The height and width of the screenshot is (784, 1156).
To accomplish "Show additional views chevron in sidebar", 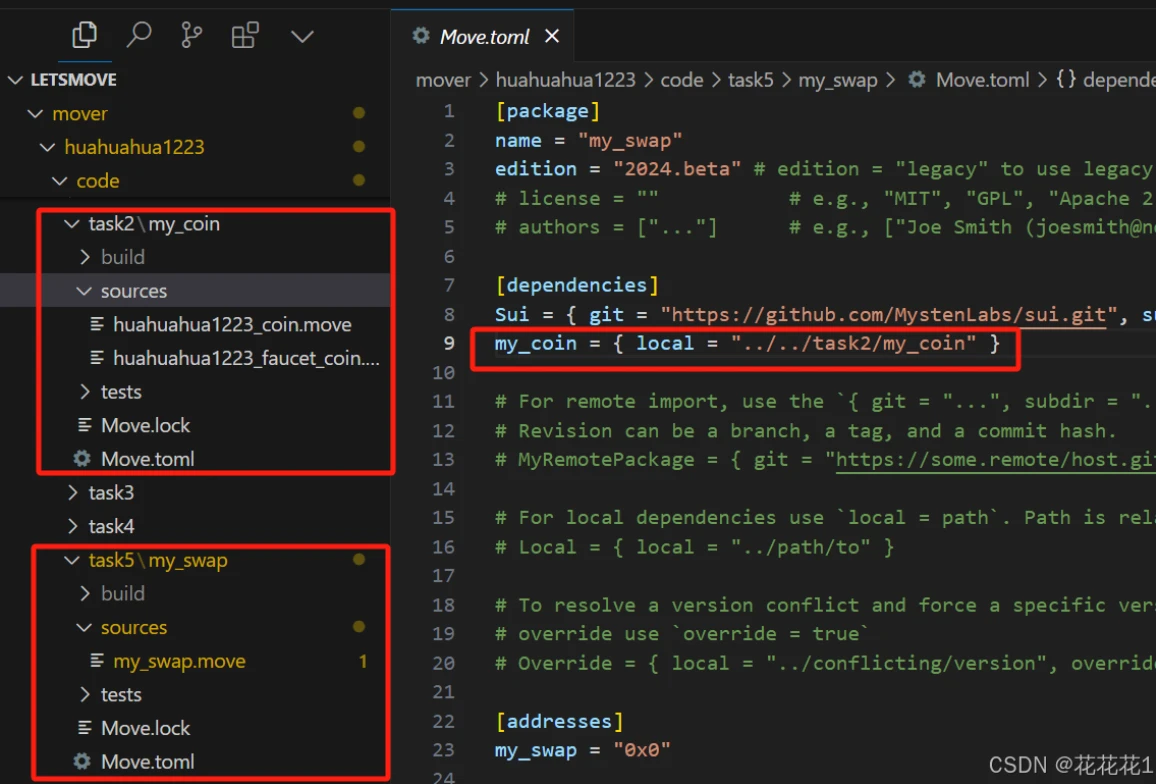I will (301, 37).
